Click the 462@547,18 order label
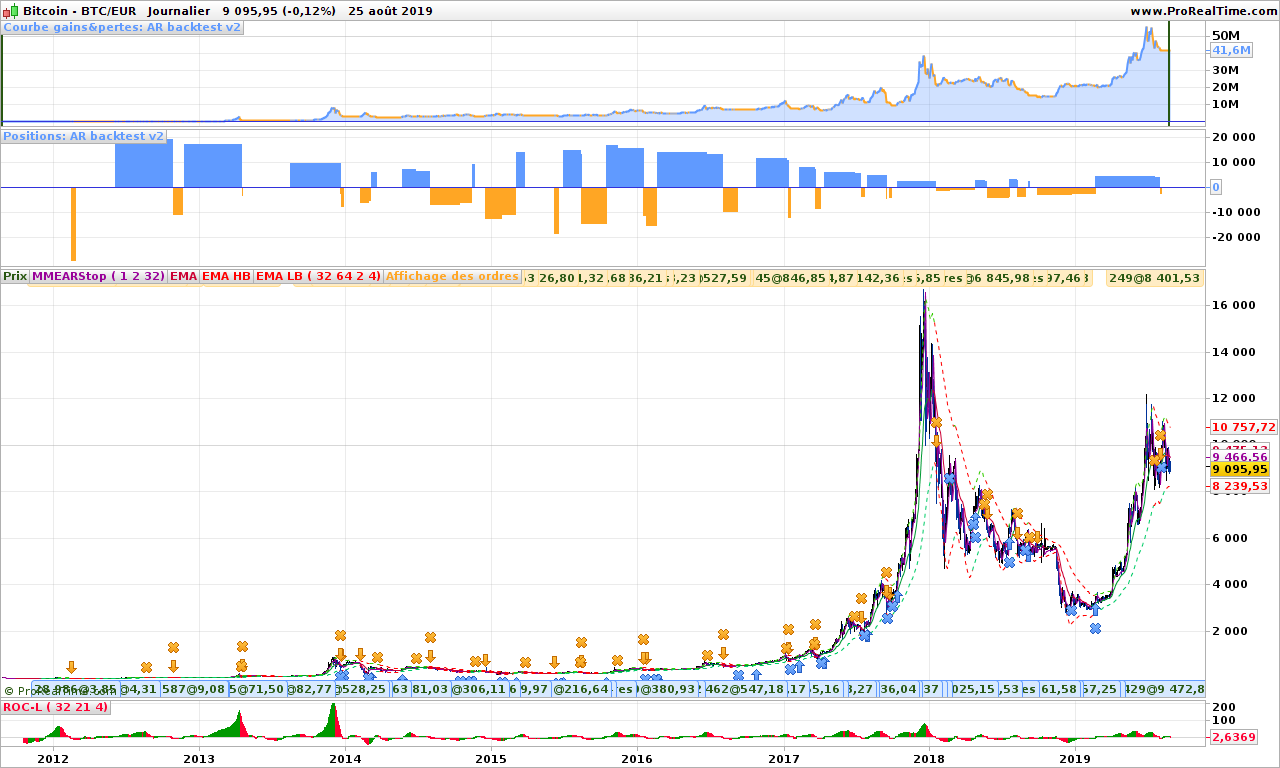Image resolution: width=1280 pixels, height=768 pixels. pos(745,689)
